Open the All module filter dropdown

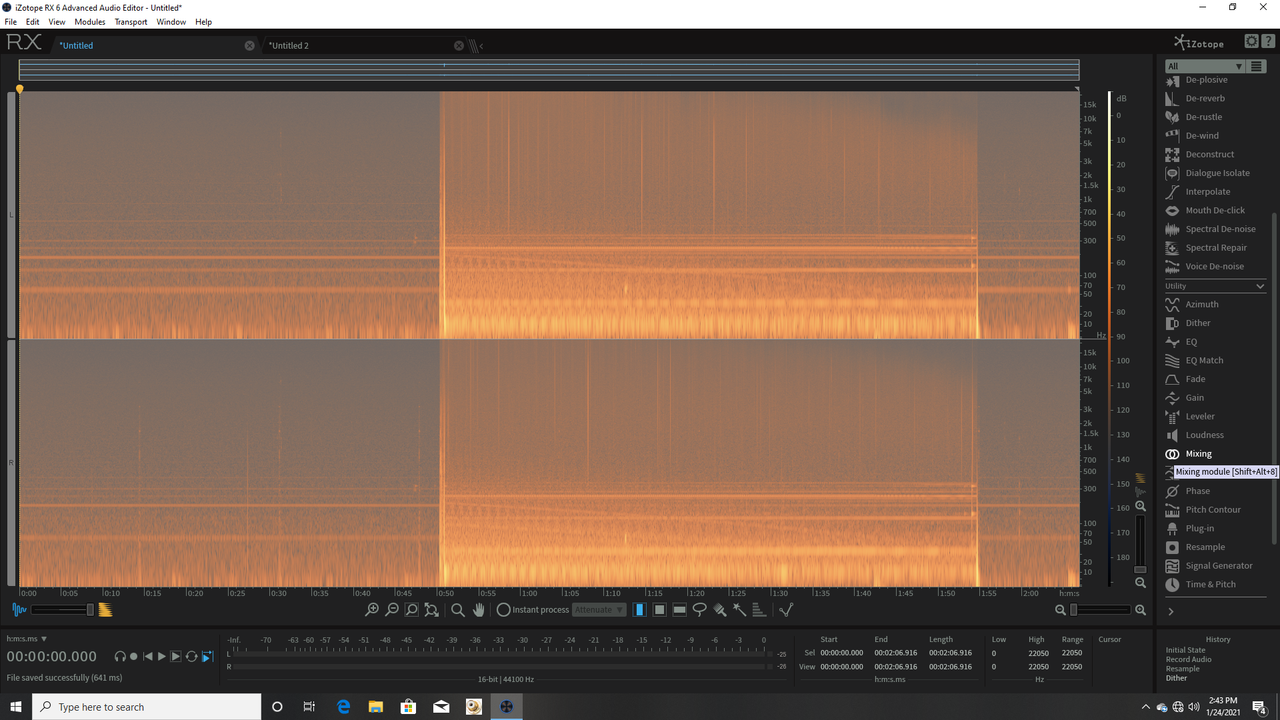click(1205, 66)
